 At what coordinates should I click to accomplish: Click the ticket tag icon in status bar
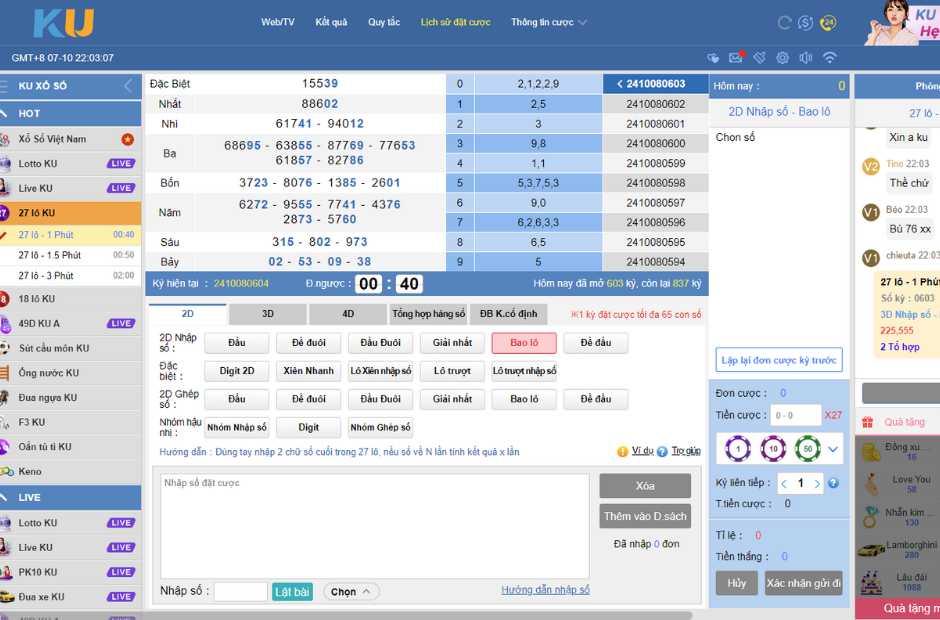click(760, 58)
